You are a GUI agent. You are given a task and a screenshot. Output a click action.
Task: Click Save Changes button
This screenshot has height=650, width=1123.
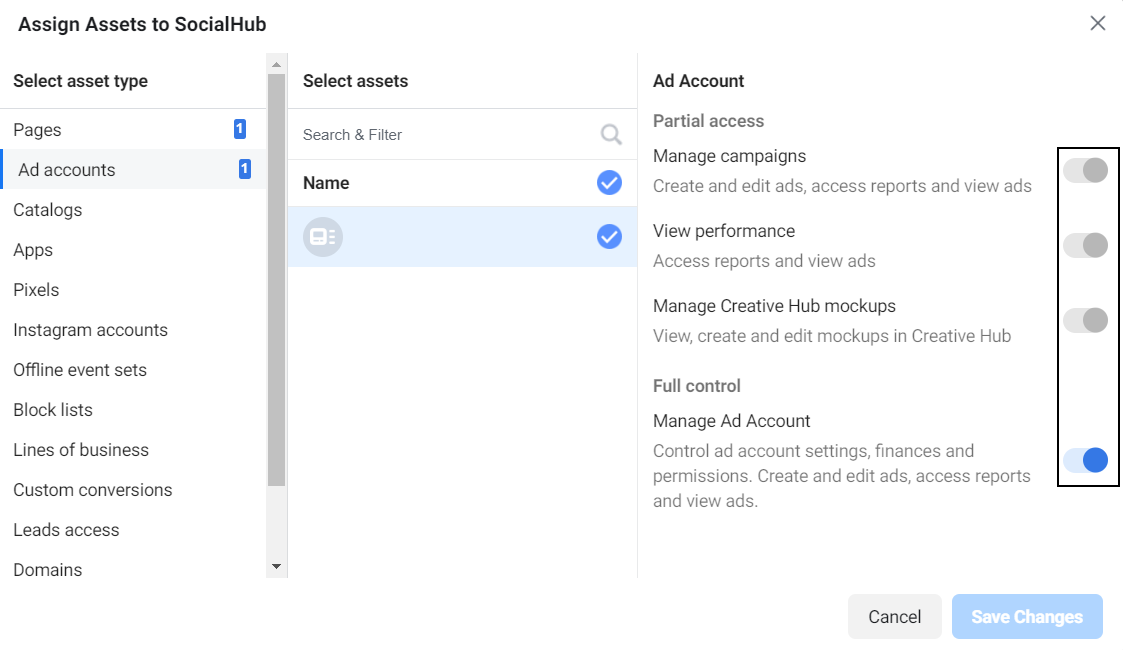[x=1027, y=616]
